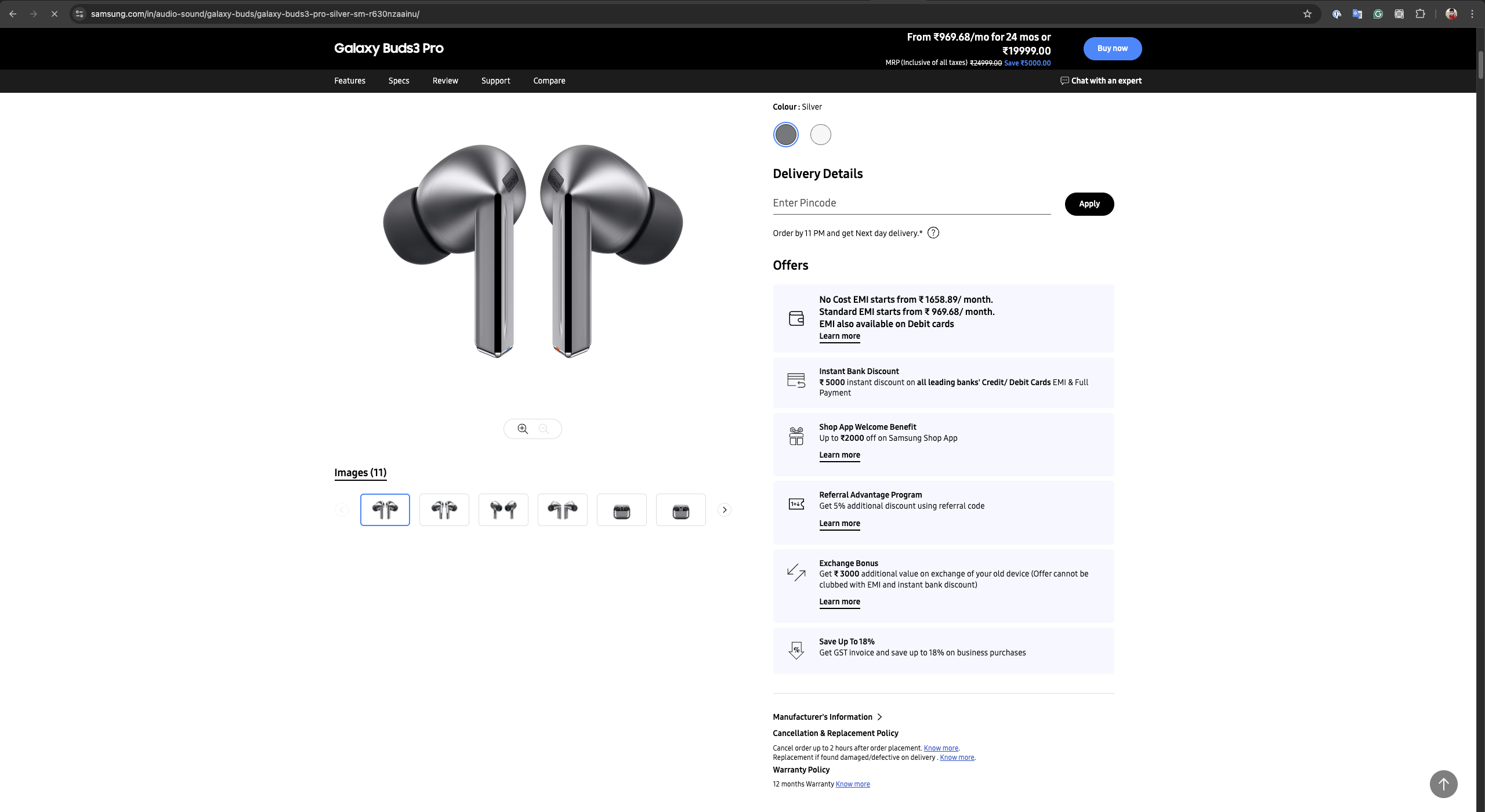Open Learn more under Exchange Bonus
Viewport: 1485px width, 812px height.
coord(839,601)
